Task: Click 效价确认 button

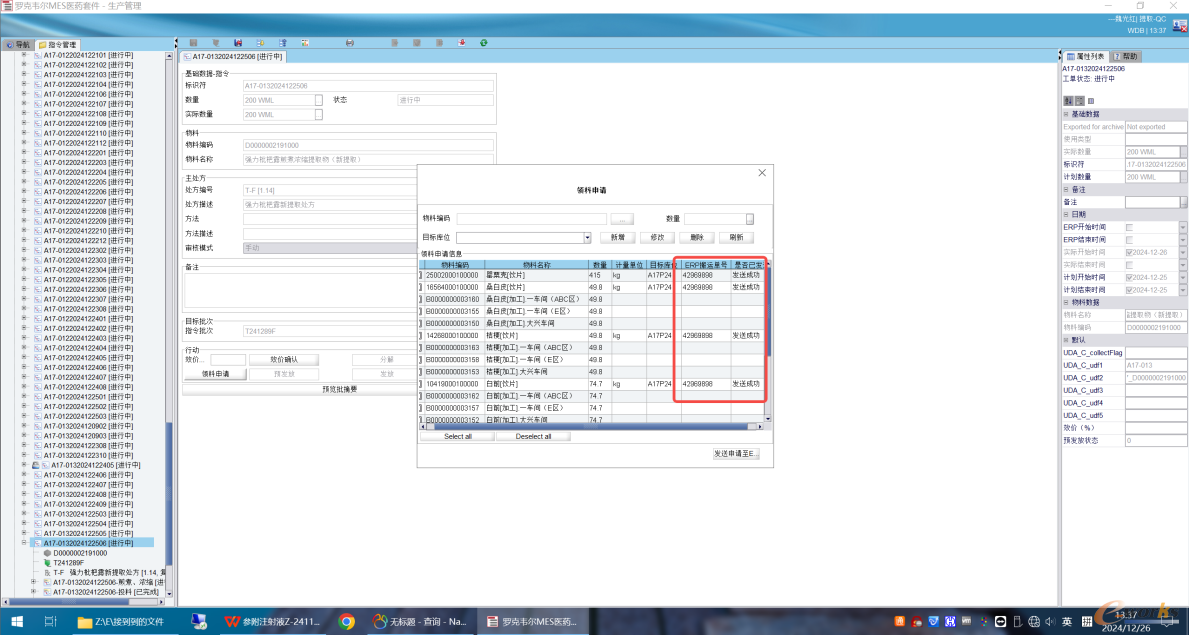Action: tap(284, 360)
